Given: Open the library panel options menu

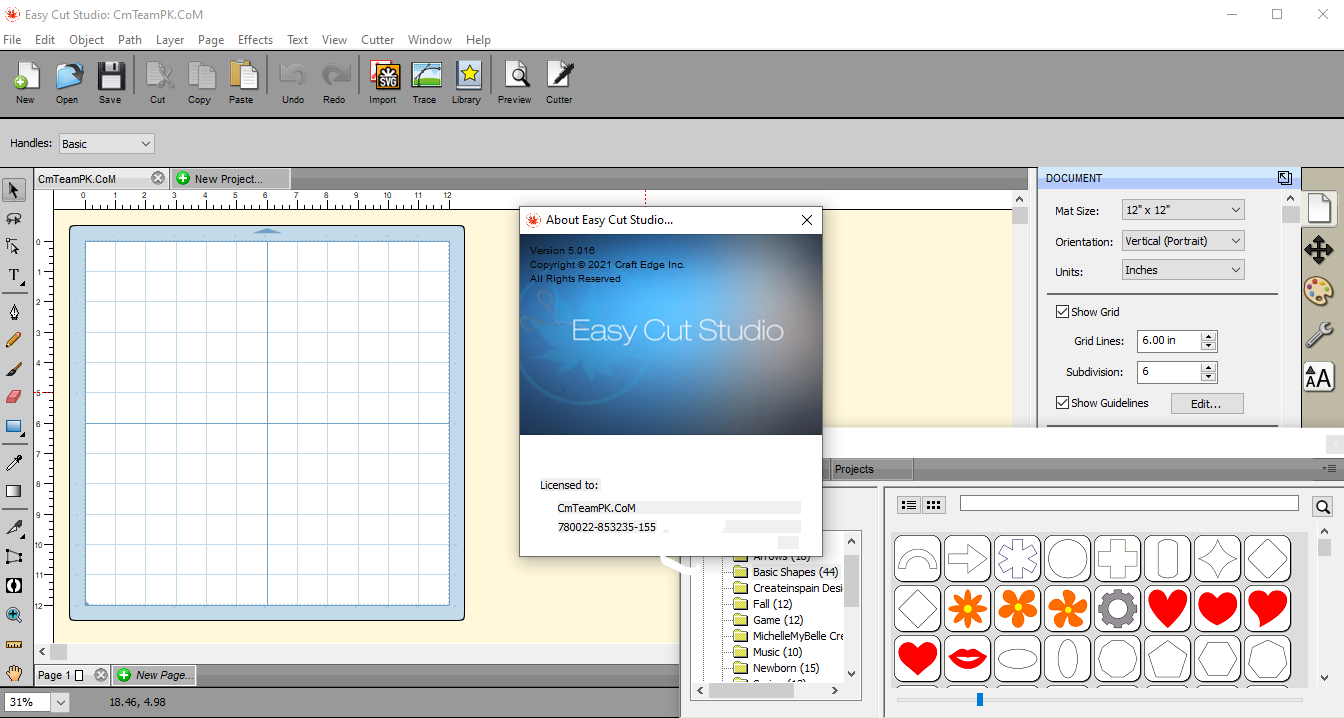Looking at the screenshot, I should click(1329, 468).
